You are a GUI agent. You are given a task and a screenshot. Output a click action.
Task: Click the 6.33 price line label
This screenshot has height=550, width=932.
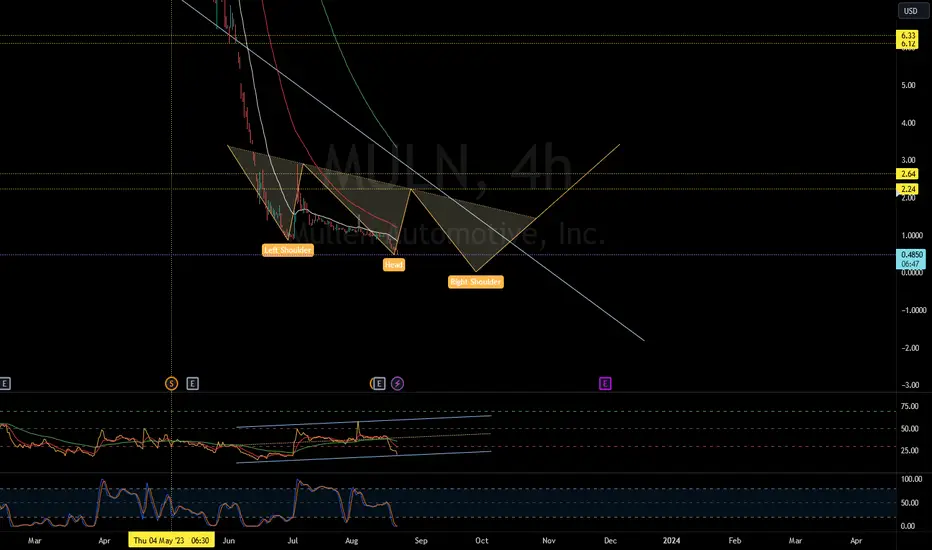click(x=908, y=36)
